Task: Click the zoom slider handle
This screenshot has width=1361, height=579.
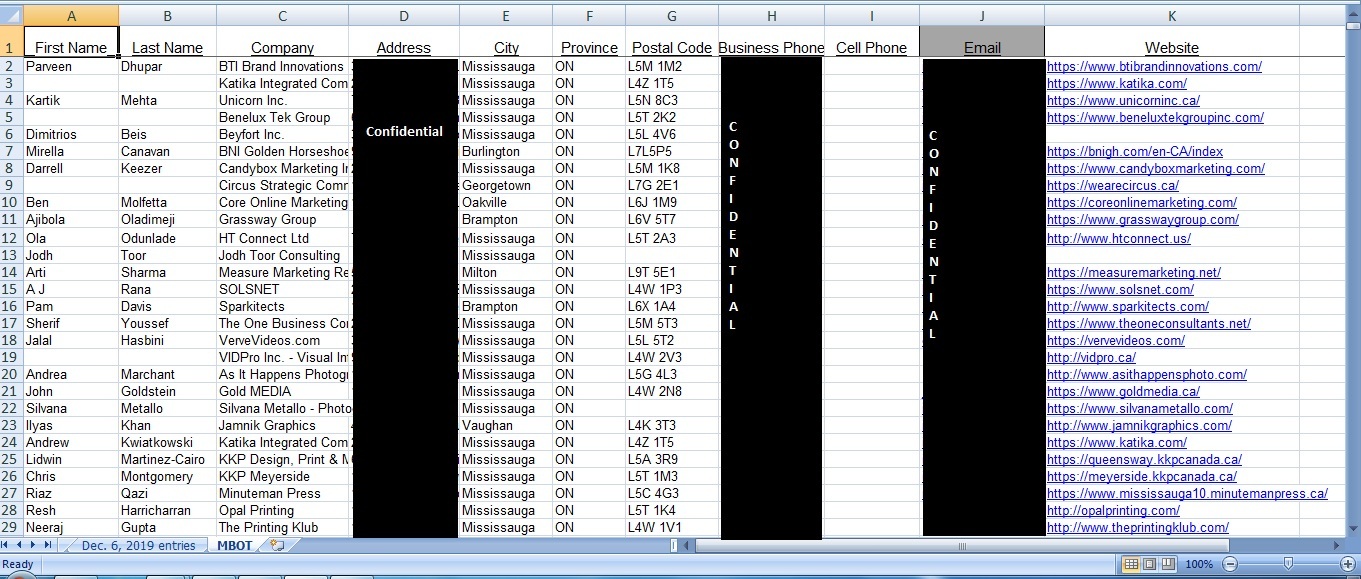Action: (1288, 564)
